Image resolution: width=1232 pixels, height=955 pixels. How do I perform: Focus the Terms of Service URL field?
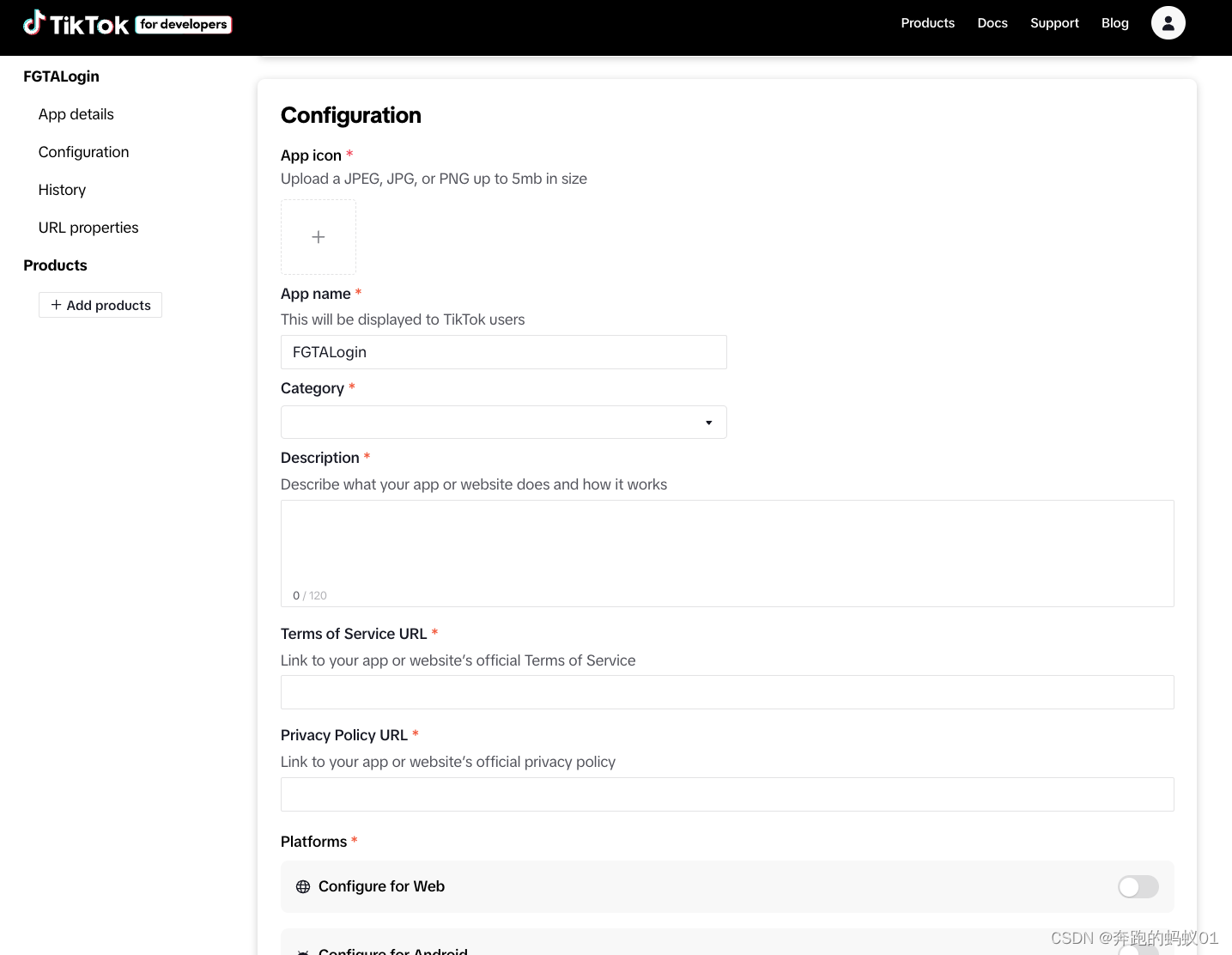pos(727,692)
